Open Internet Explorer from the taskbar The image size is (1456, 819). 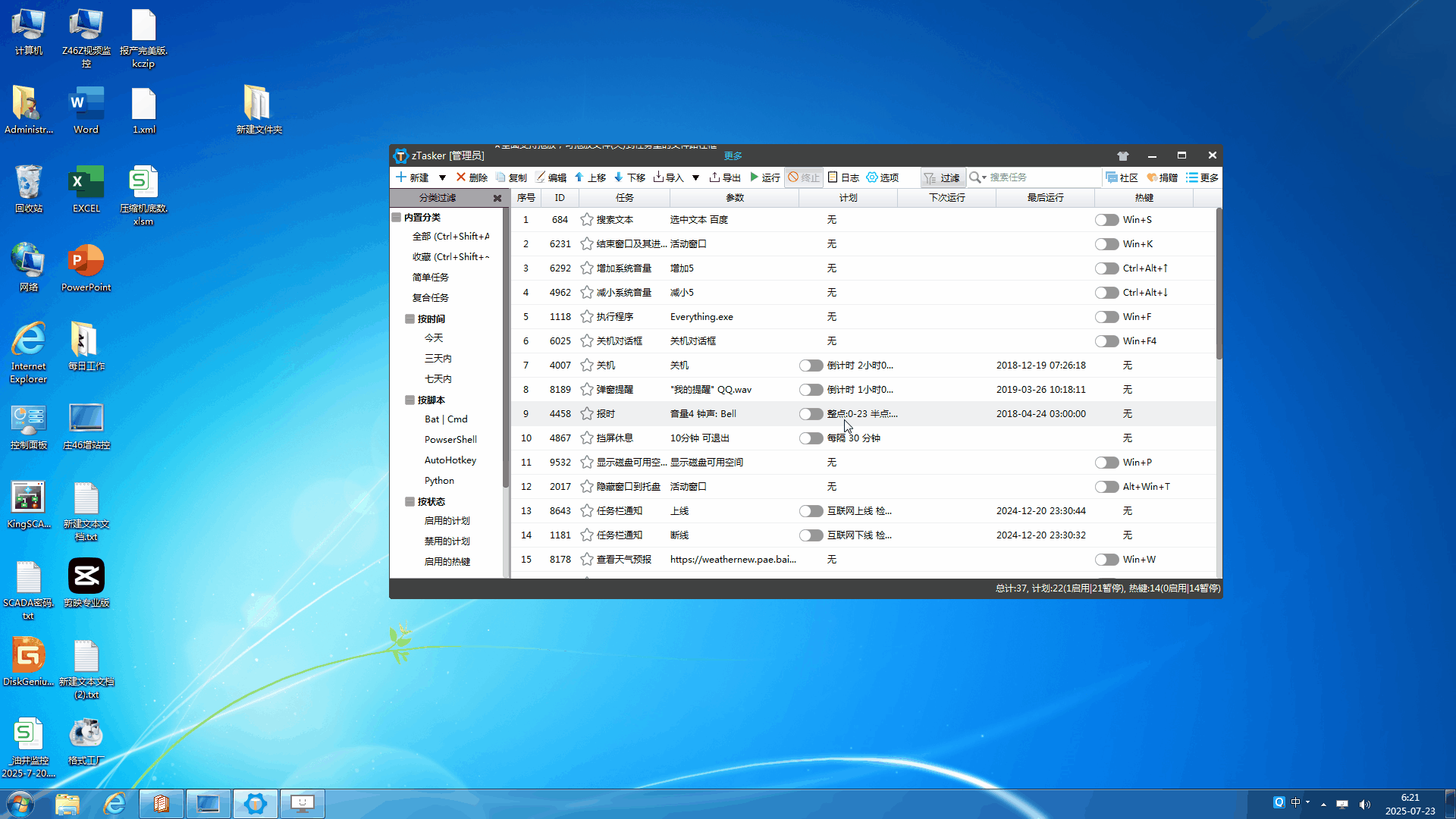pyautogui.click(x=115, y=804)
